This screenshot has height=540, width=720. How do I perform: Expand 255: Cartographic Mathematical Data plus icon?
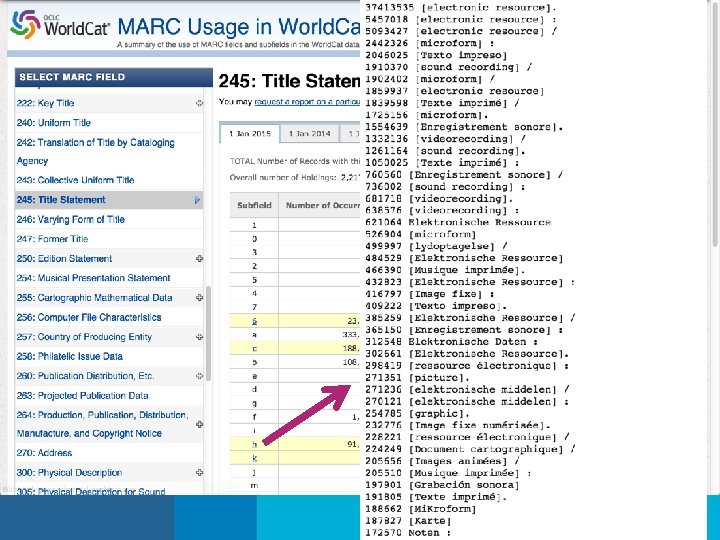(x=199, y=298)
